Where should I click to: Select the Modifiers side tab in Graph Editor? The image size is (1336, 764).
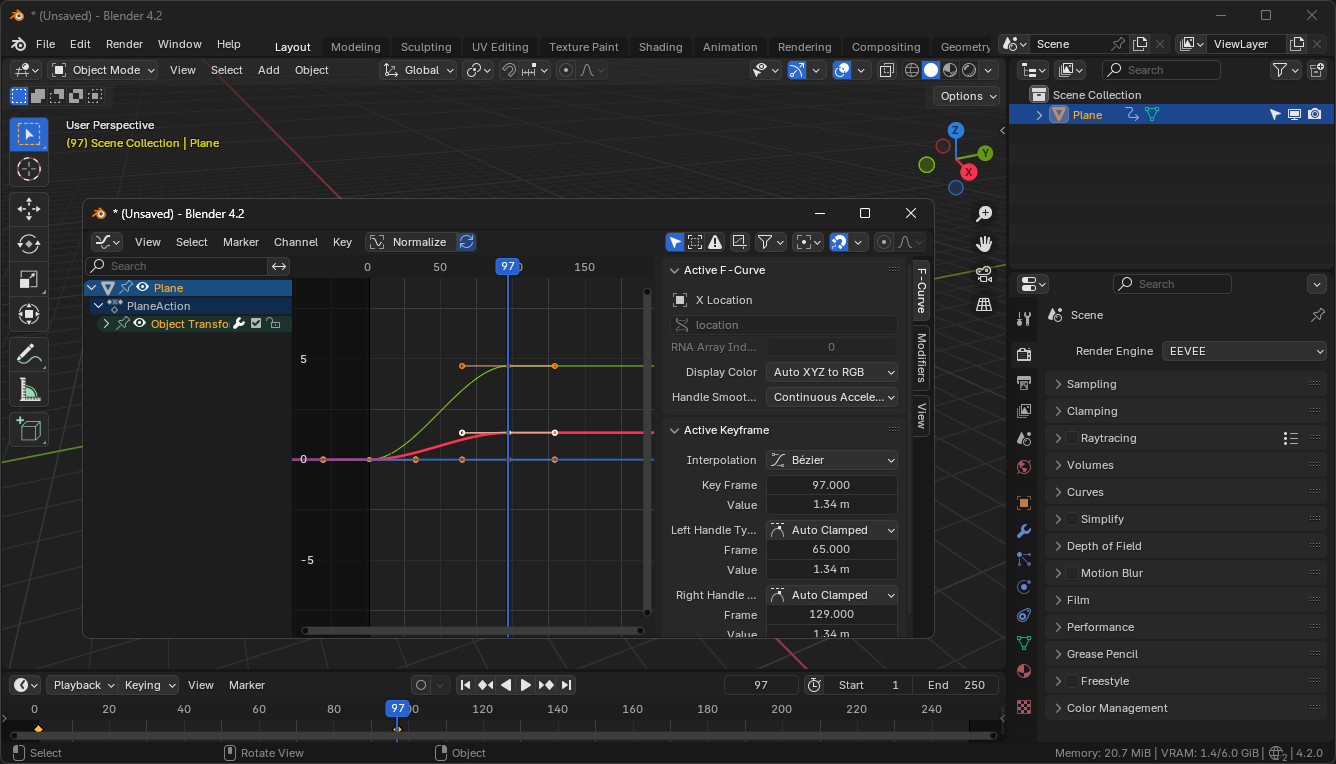point(921,357)
